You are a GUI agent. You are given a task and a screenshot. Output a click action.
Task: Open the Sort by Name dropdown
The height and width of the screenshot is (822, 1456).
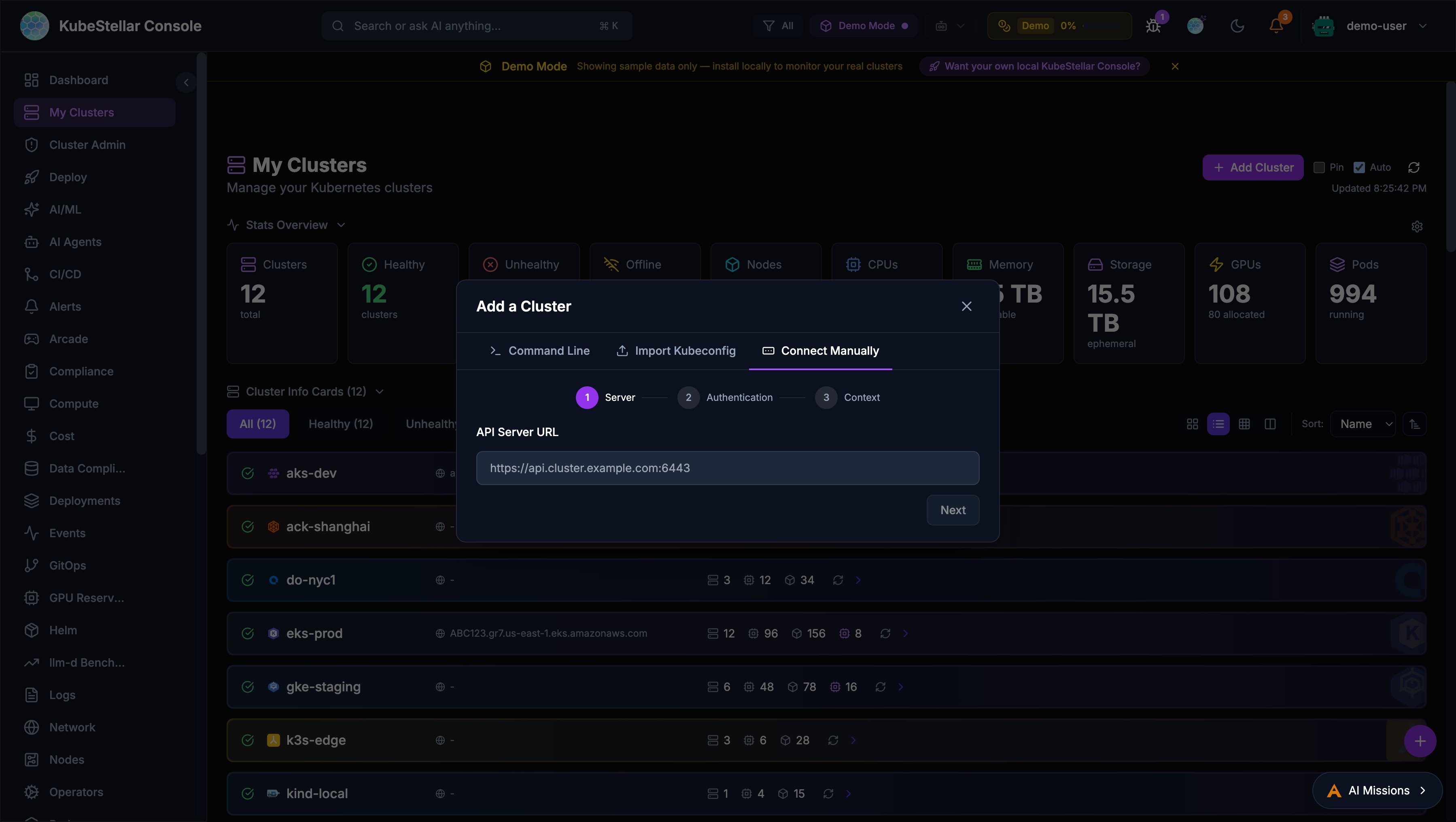(1363, 423)
